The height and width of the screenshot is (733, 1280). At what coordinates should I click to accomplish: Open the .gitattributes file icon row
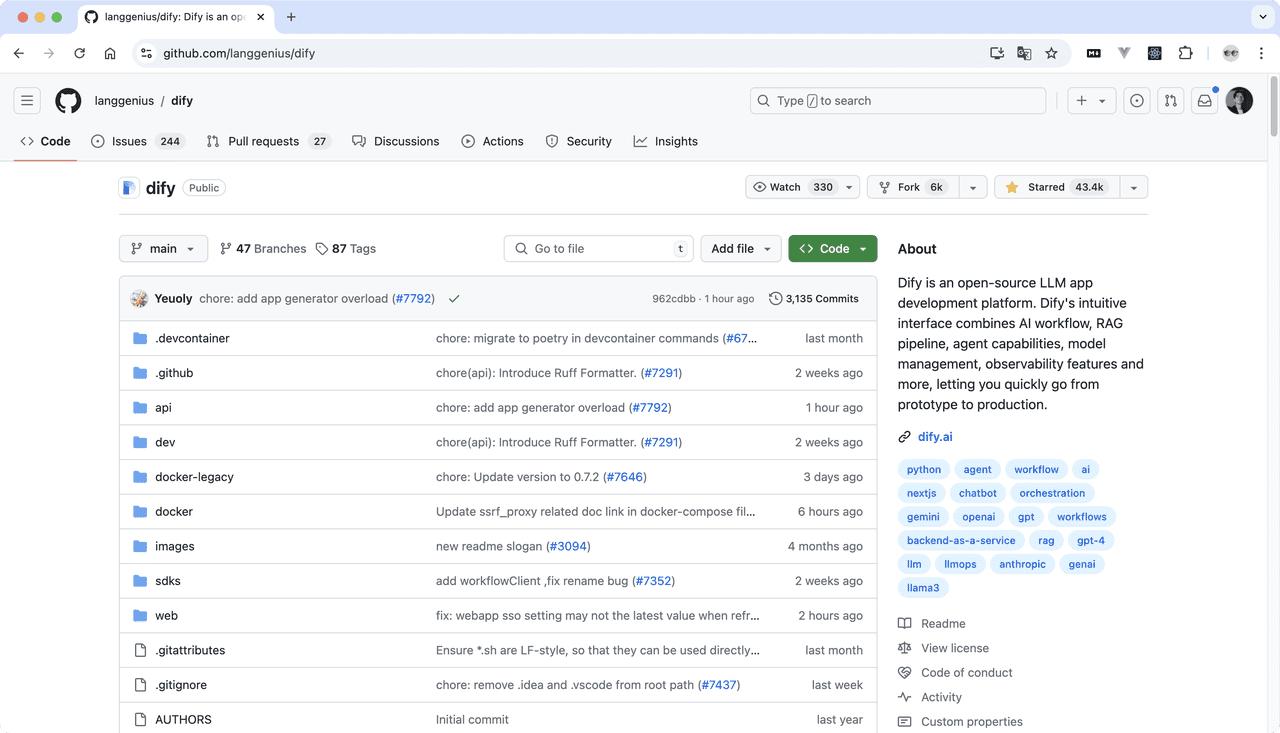click(x=140, y=650)
